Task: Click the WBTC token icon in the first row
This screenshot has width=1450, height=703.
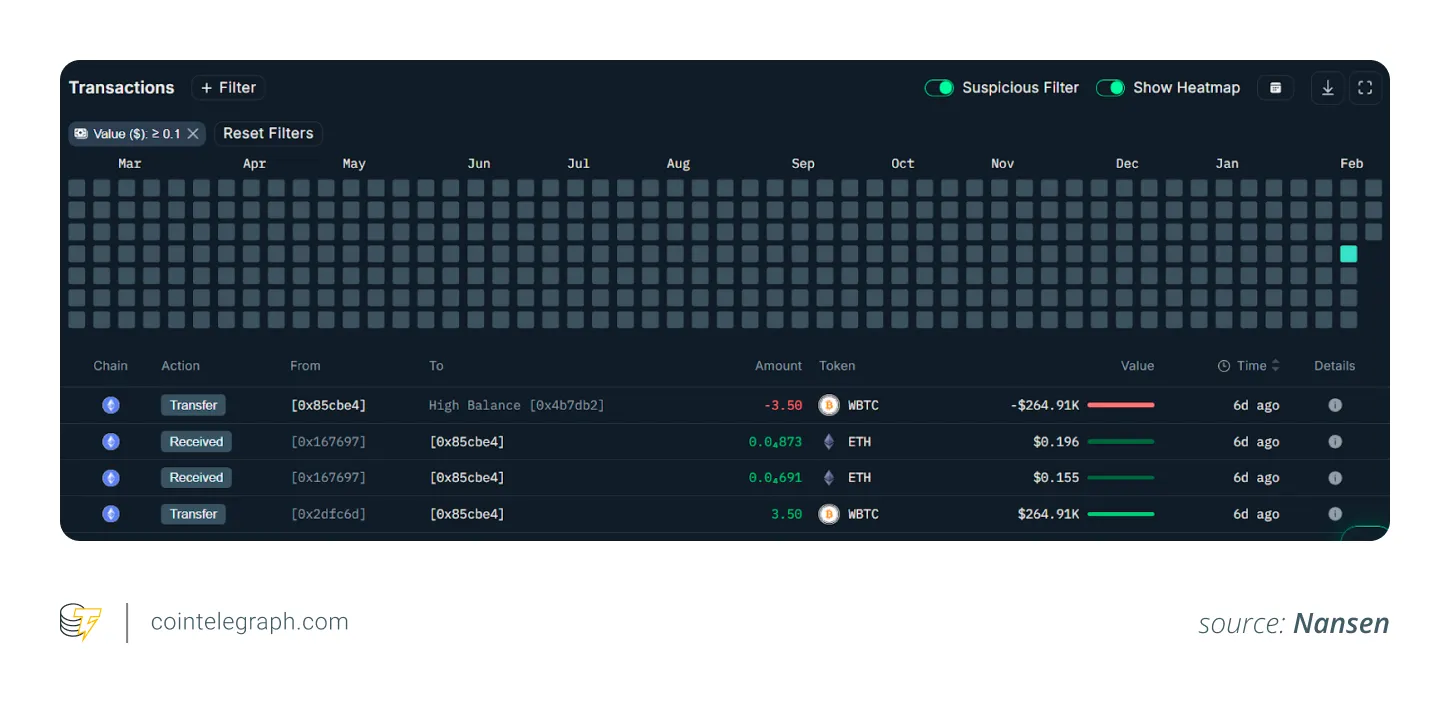Action: [x=828, y=405]
